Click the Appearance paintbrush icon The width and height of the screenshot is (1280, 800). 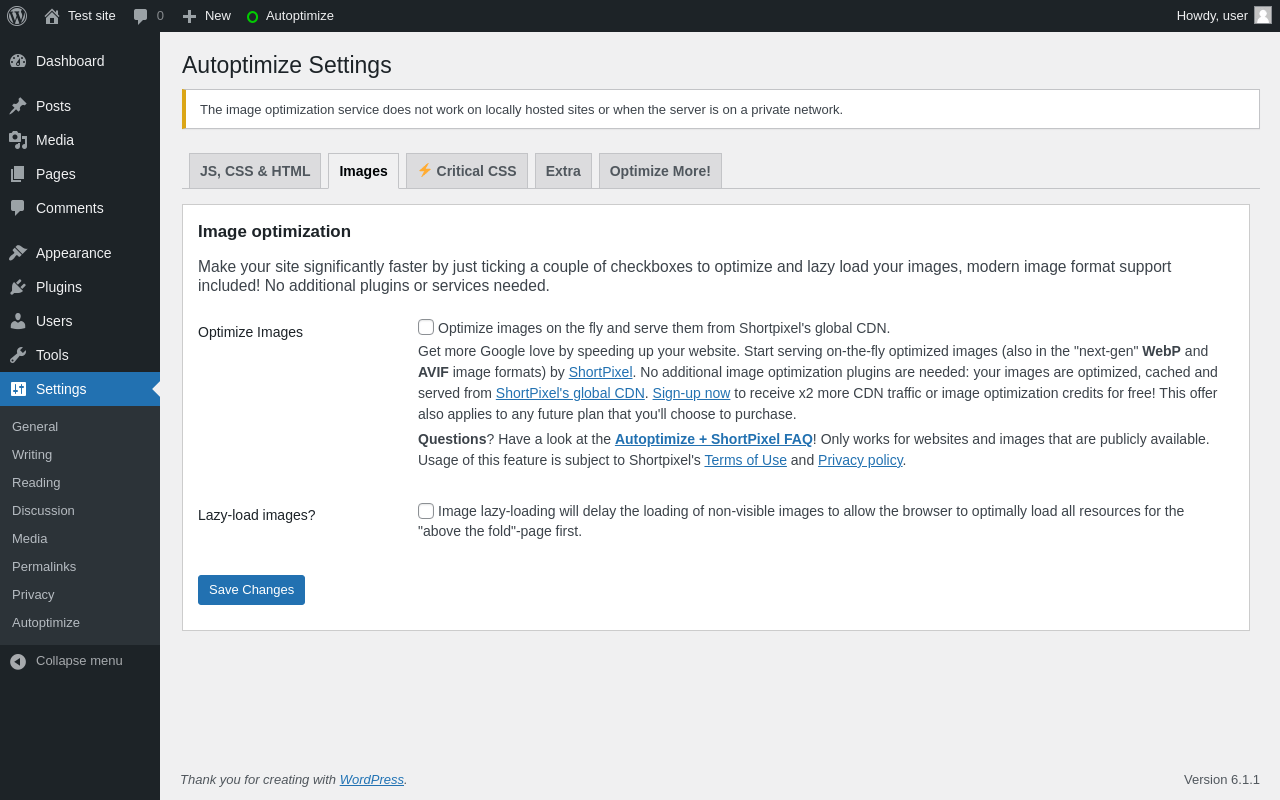[x=18, y=253]
